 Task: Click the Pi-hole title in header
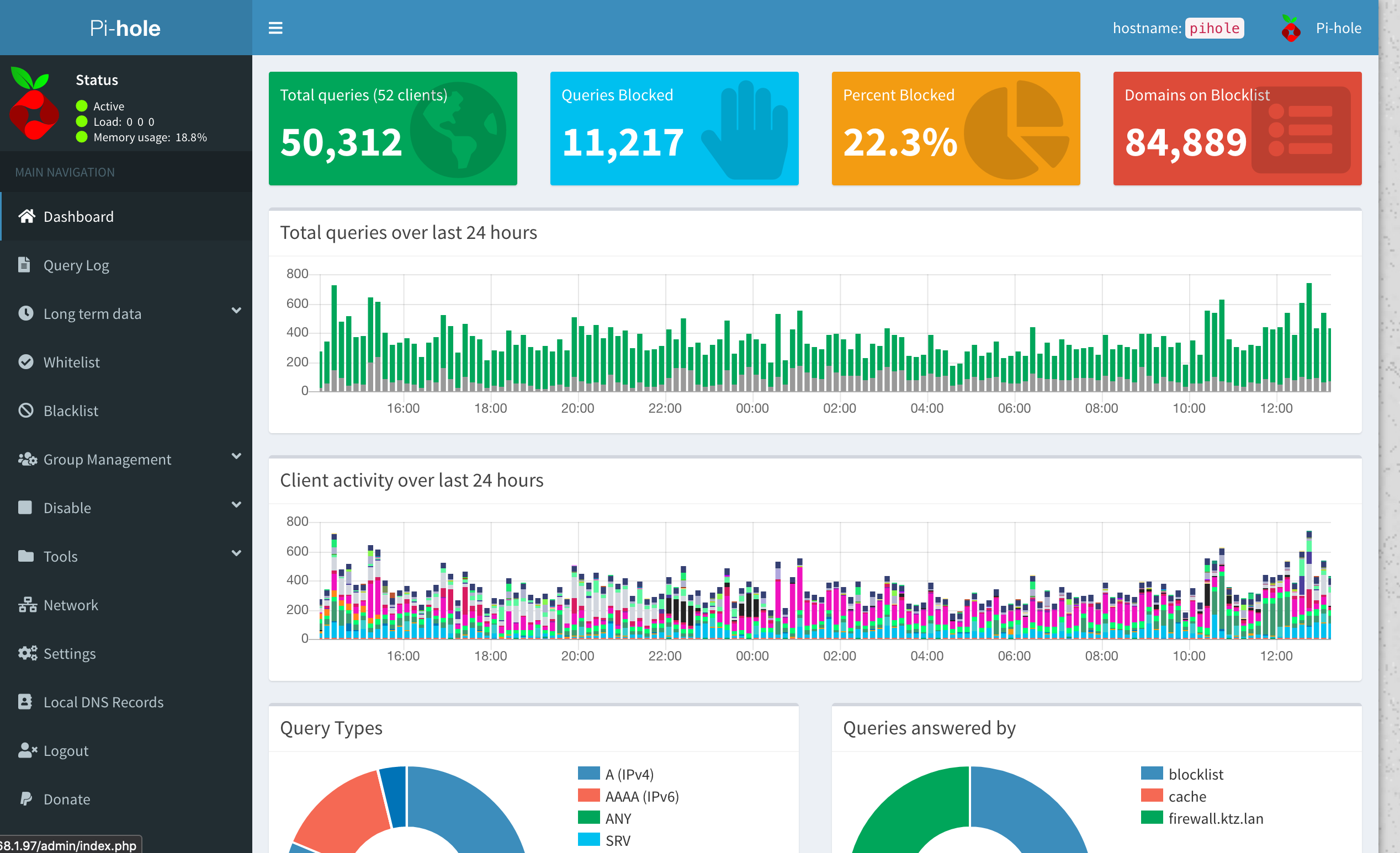[125, 28]
